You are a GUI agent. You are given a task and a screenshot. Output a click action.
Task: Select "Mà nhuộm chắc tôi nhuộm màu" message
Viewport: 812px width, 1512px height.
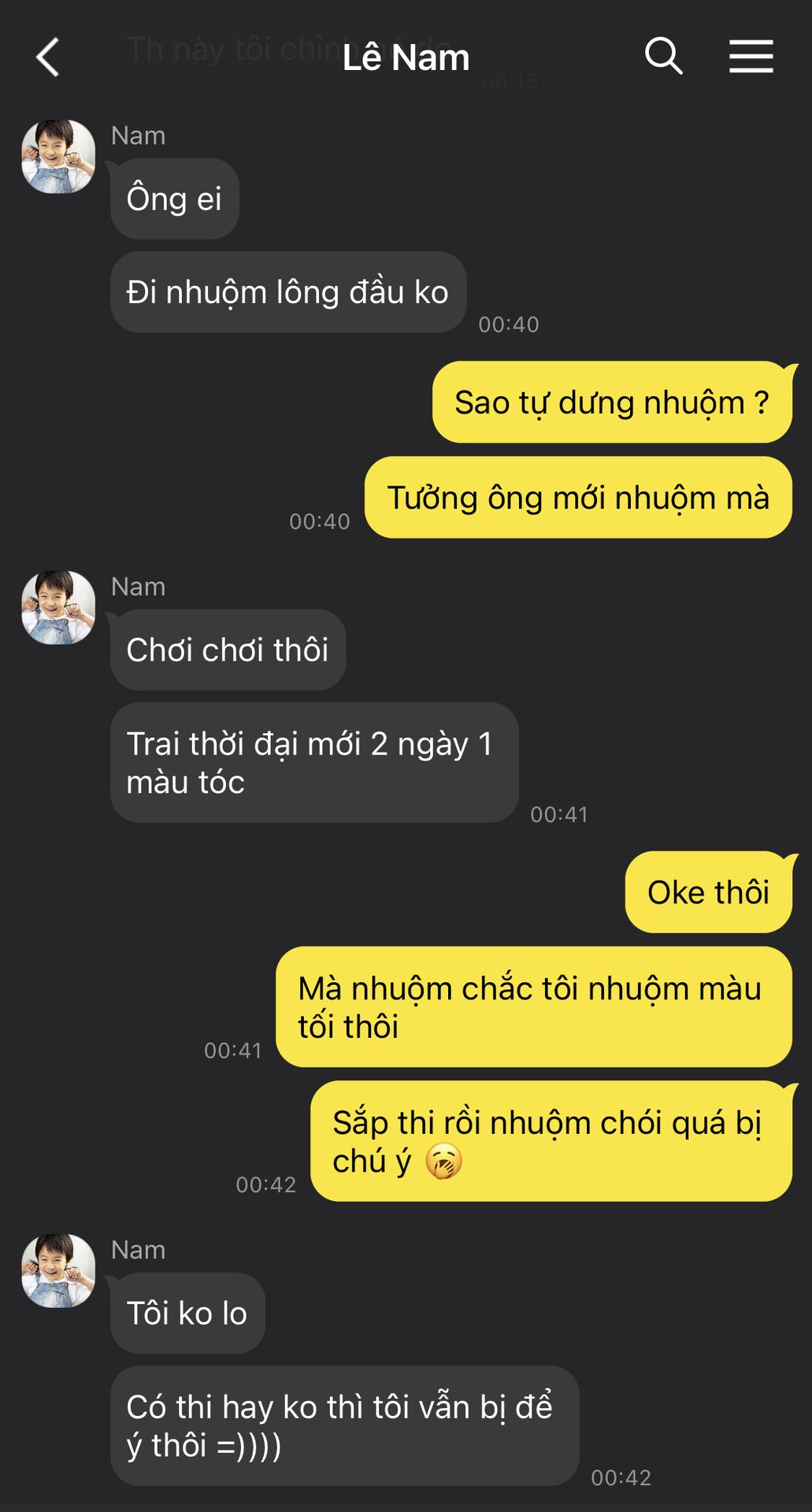click(534, 1007)
